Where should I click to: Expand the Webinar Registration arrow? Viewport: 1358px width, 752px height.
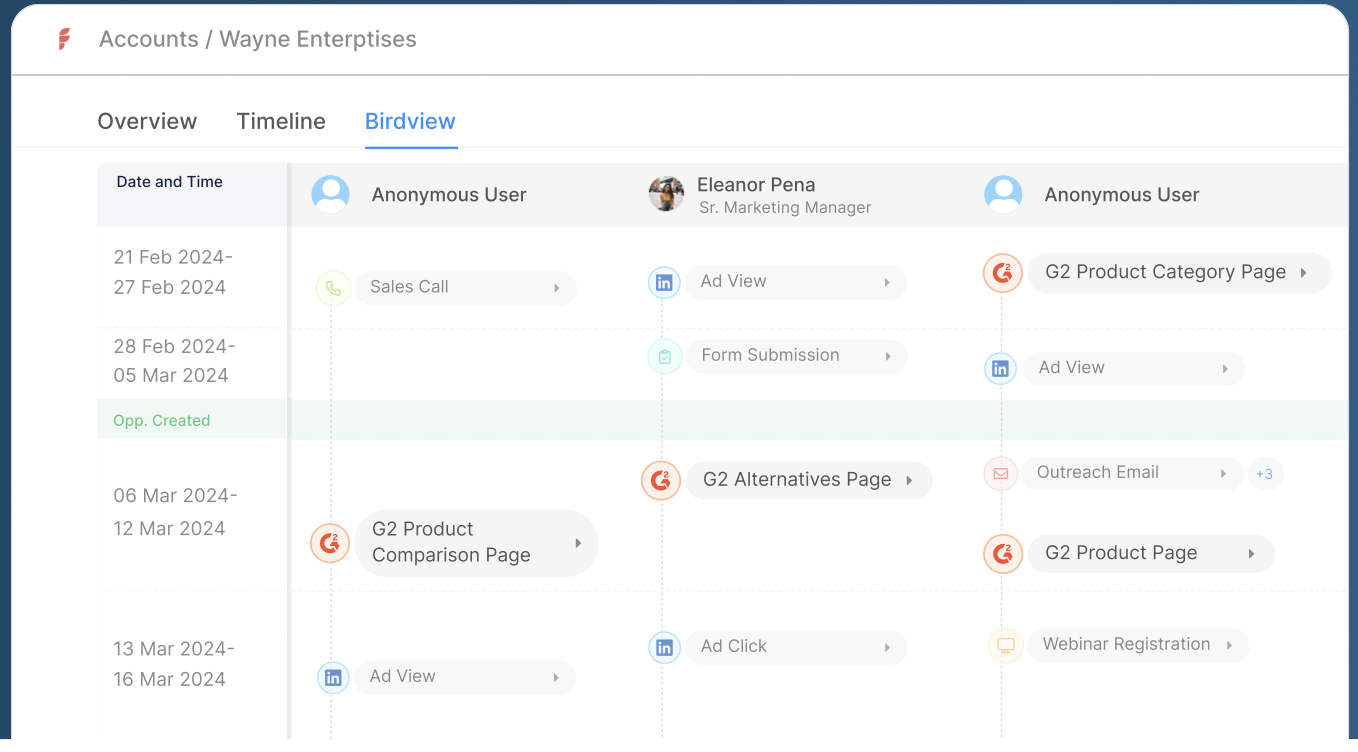(1229, 645)
